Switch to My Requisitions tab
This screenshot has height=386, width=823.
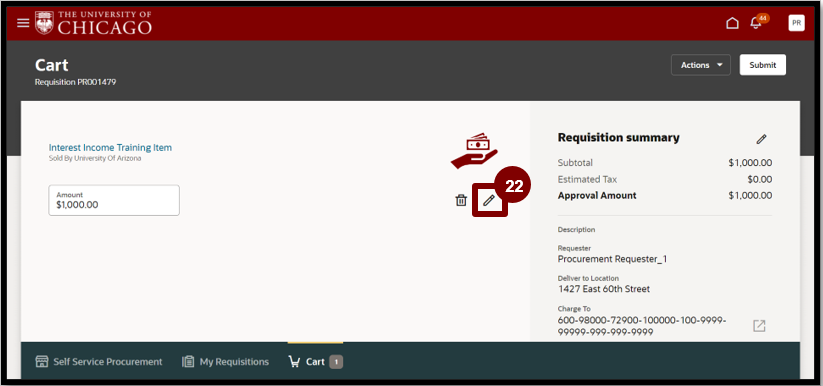coord(225,361)
